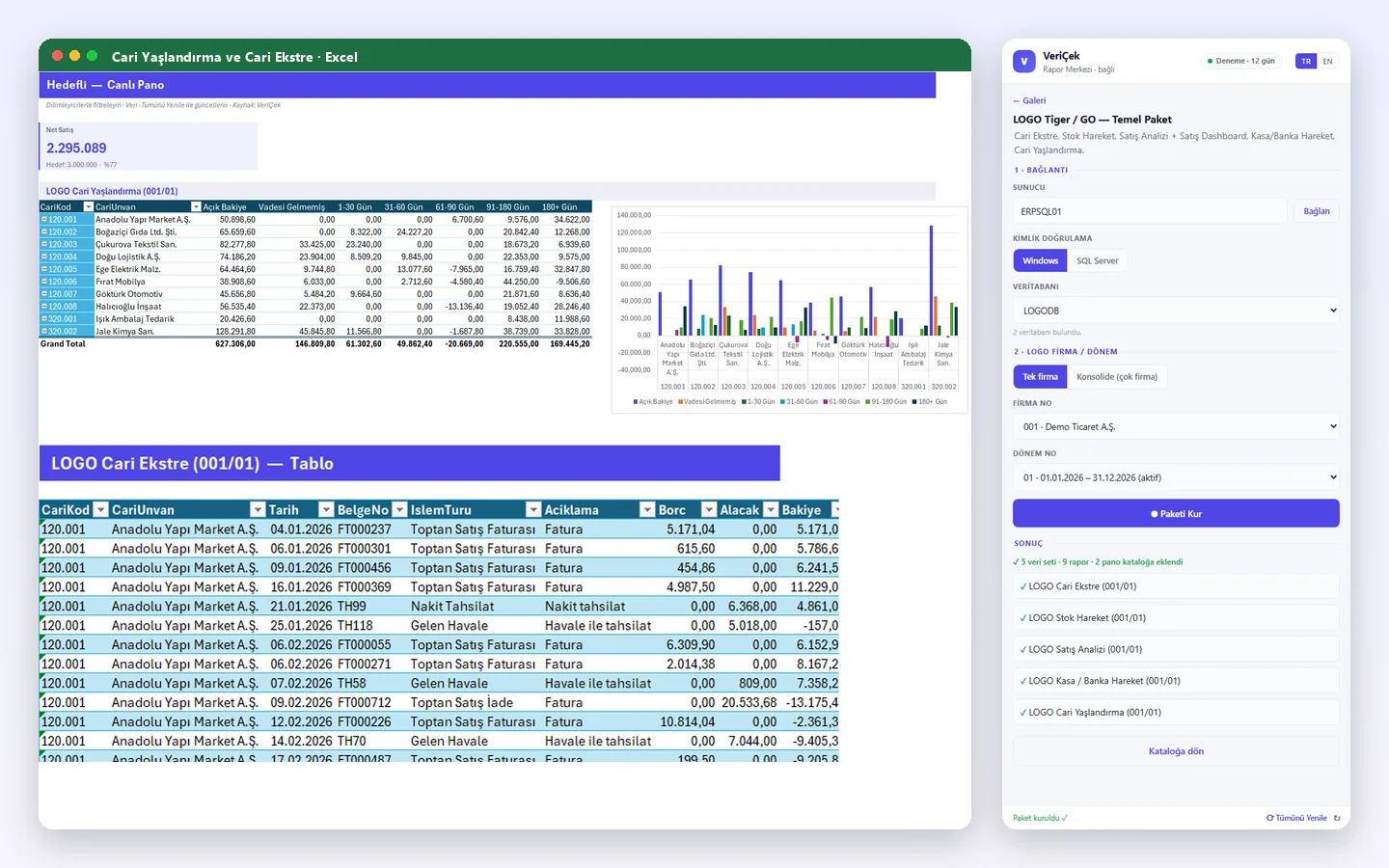The height and width of the screenshot is (868, 1389).
Task: Switch language to EN
Action: point(1328,61)
